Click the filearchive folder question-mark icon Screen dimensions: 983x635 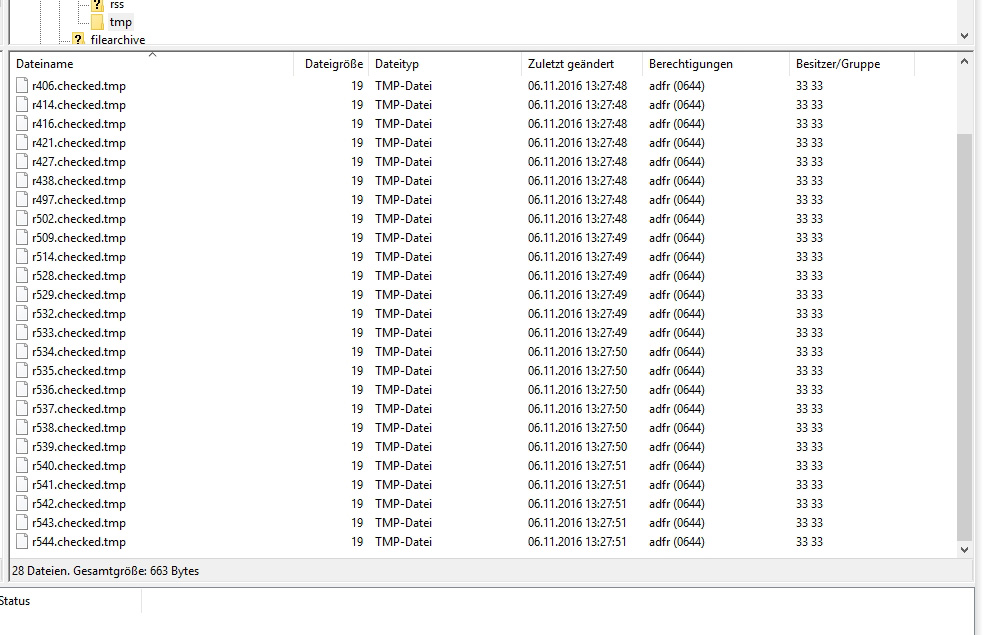point(78,40)
